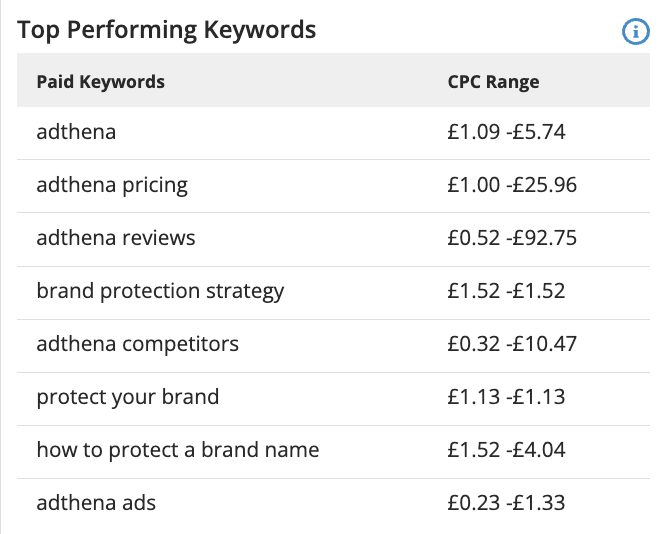This screenshot has width=664, height=534.
Task: Select 'brand protection strategy' keyword
Action: (x=160, y=291)
